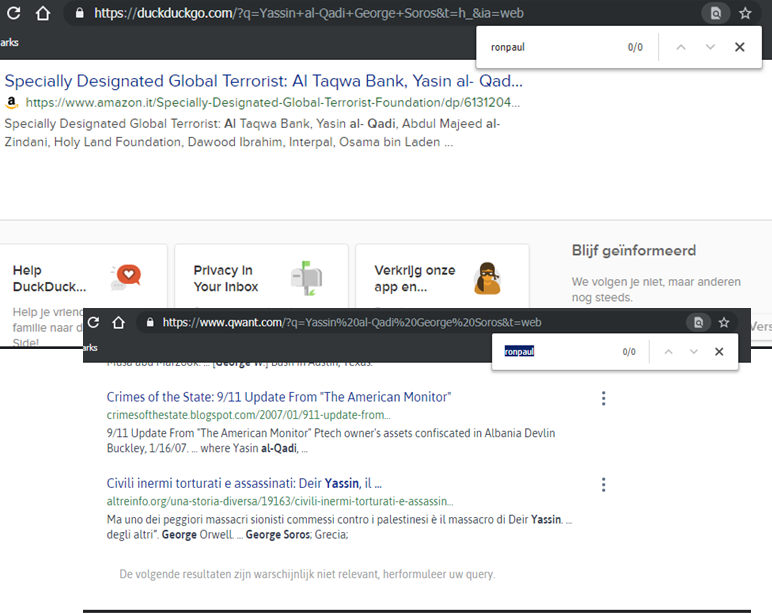The height and width of the screenshot is (614, 772).
Task: View the DuckDuckGo site lock info
Action: pyautogui.click(x=79, y=13)
